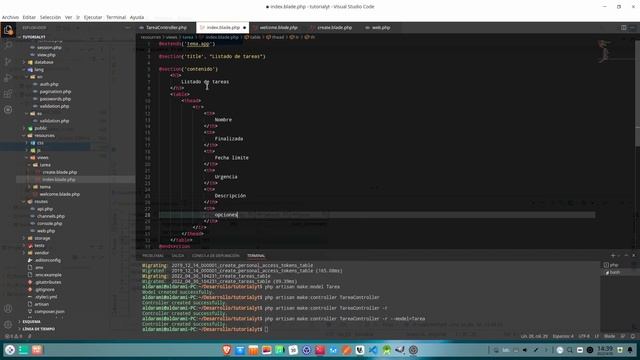Click the UTF-8 encoding status item
The image size is (640, 360).
pos(584,336)
